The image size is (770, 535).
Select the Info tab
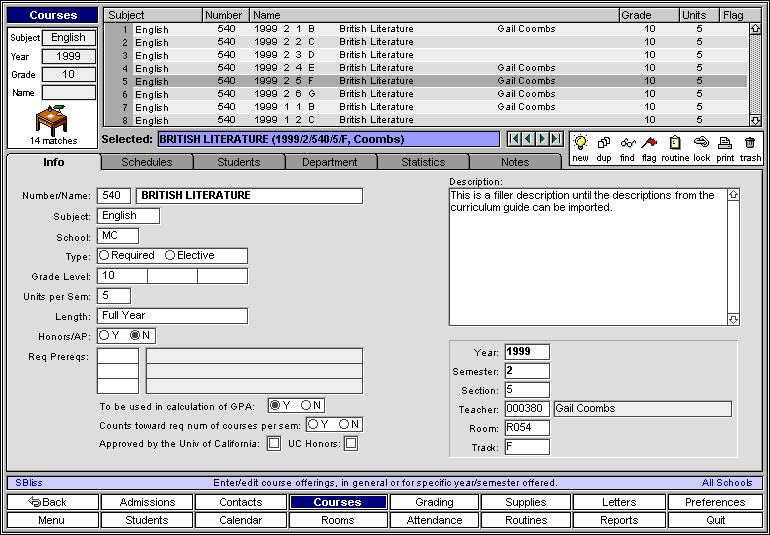coord(54,162)
